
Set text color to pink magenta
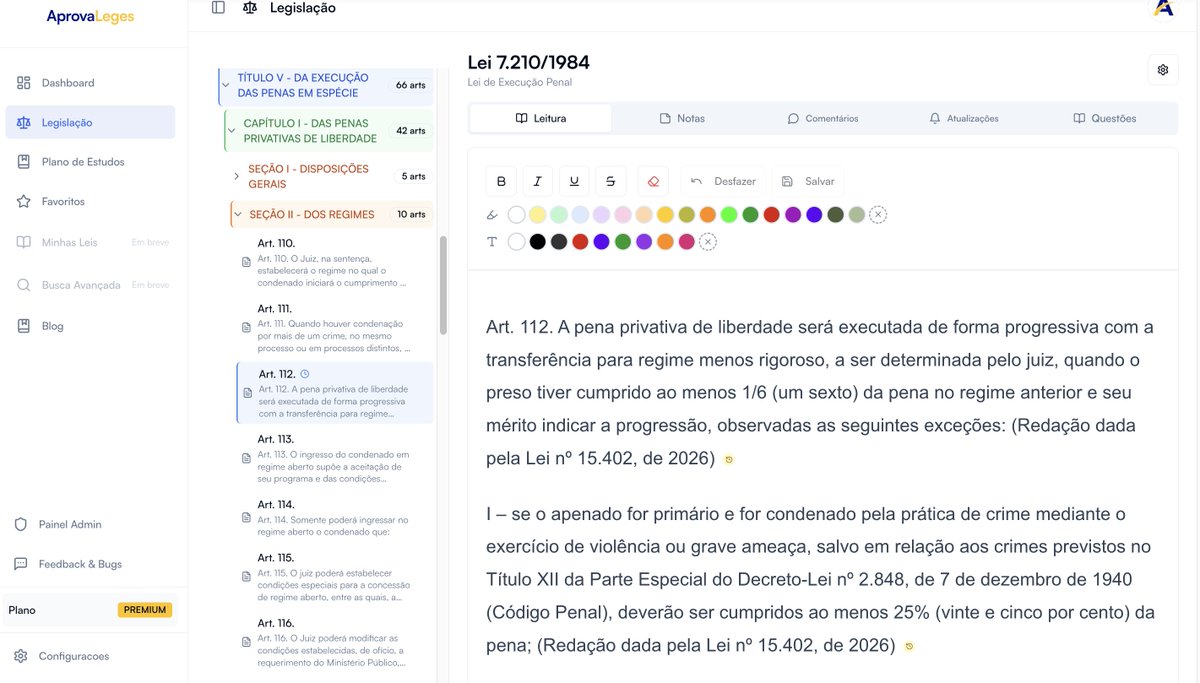(x=686, y=242)
